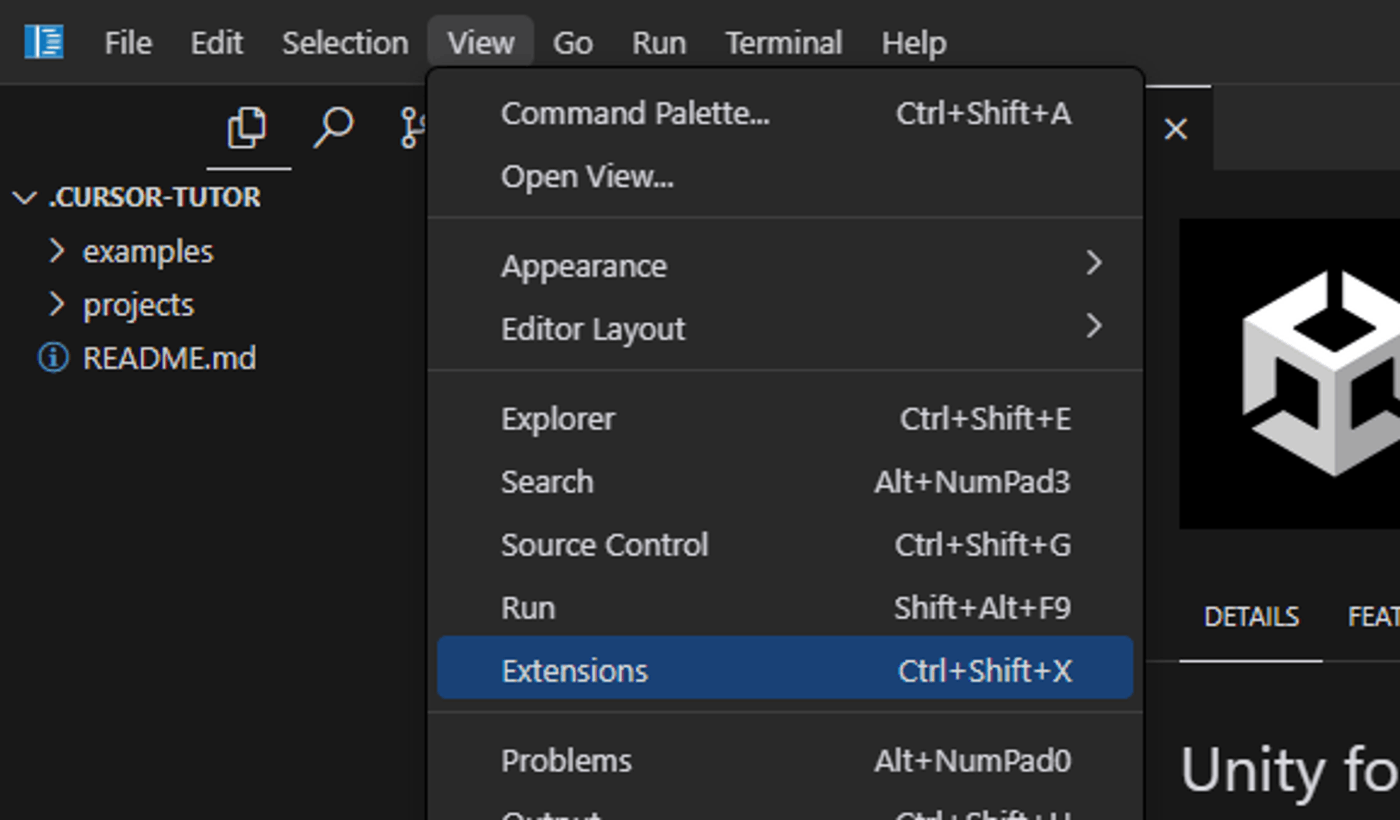
Task: Close the View menu
Action: (x=481, y=43)
